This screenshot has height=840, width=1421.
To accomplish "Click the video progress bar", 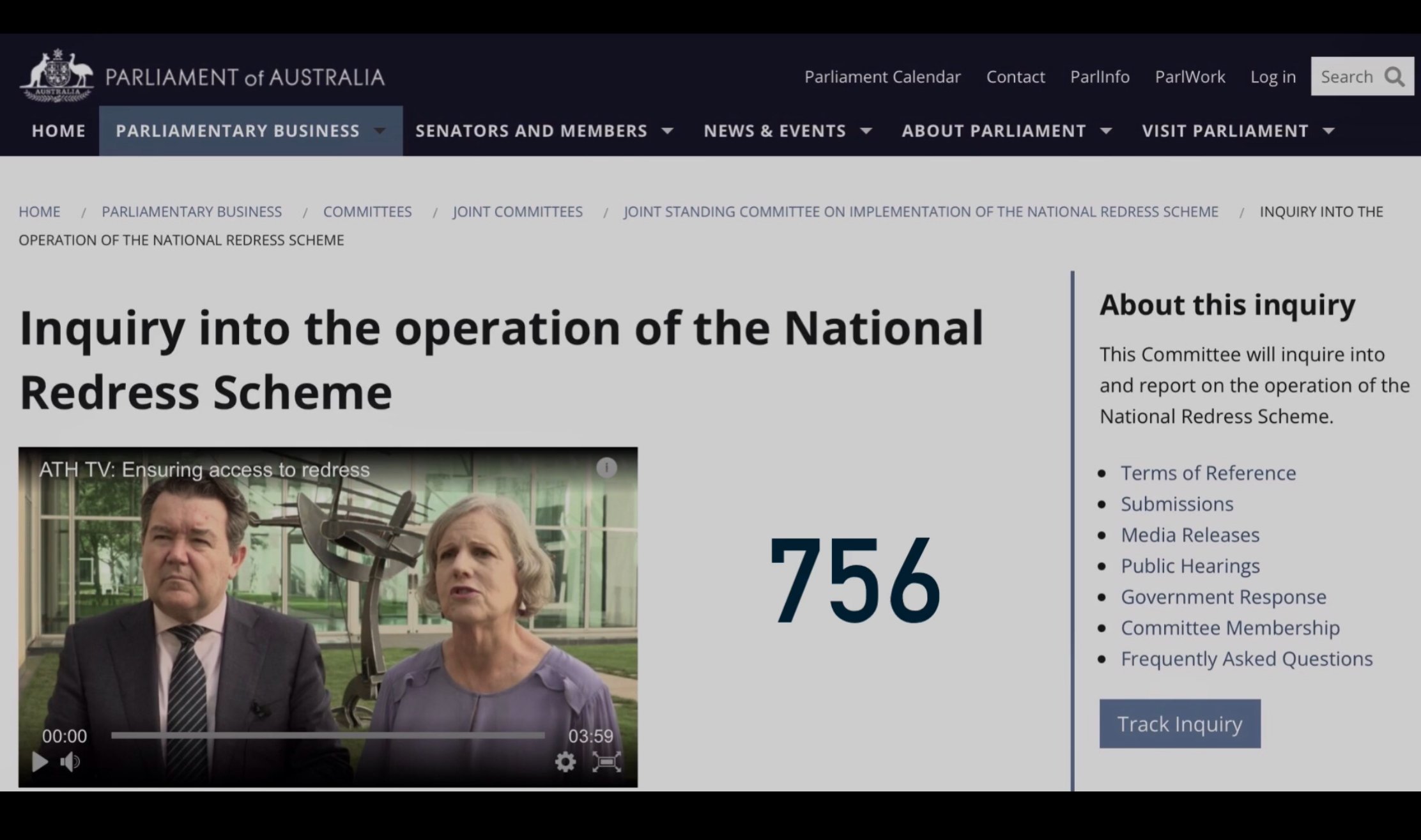I will pyautogui.click(x=328, y=735).
